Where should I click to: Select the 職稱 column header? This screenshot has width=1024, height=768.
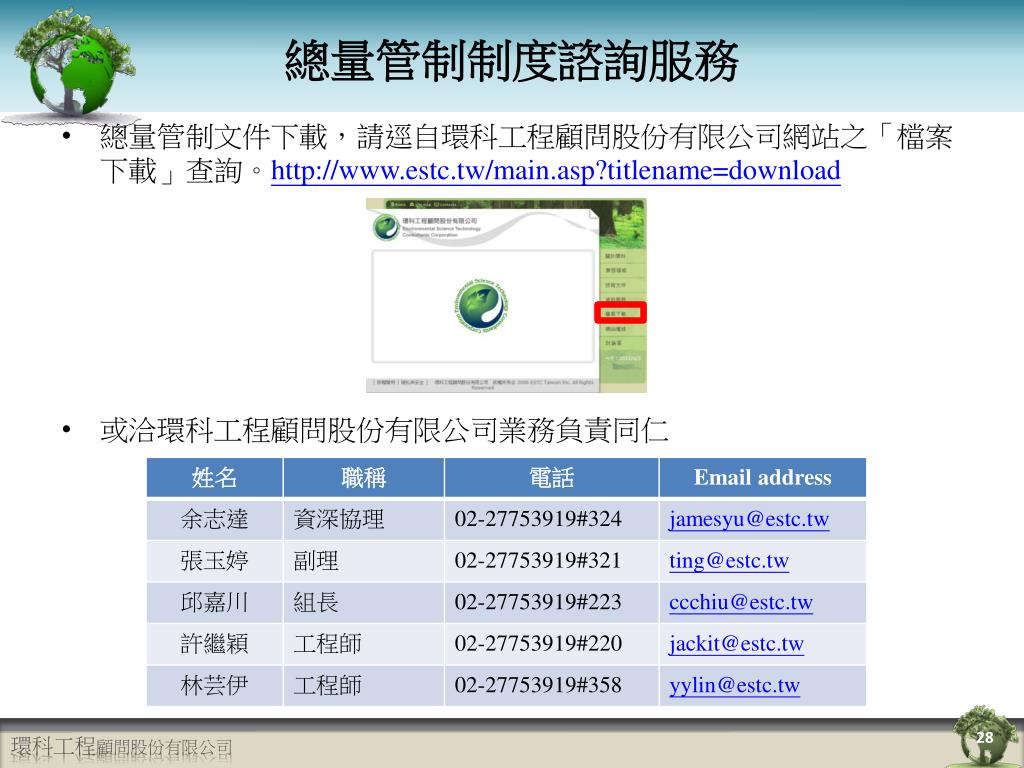click(x=364, y=477)
